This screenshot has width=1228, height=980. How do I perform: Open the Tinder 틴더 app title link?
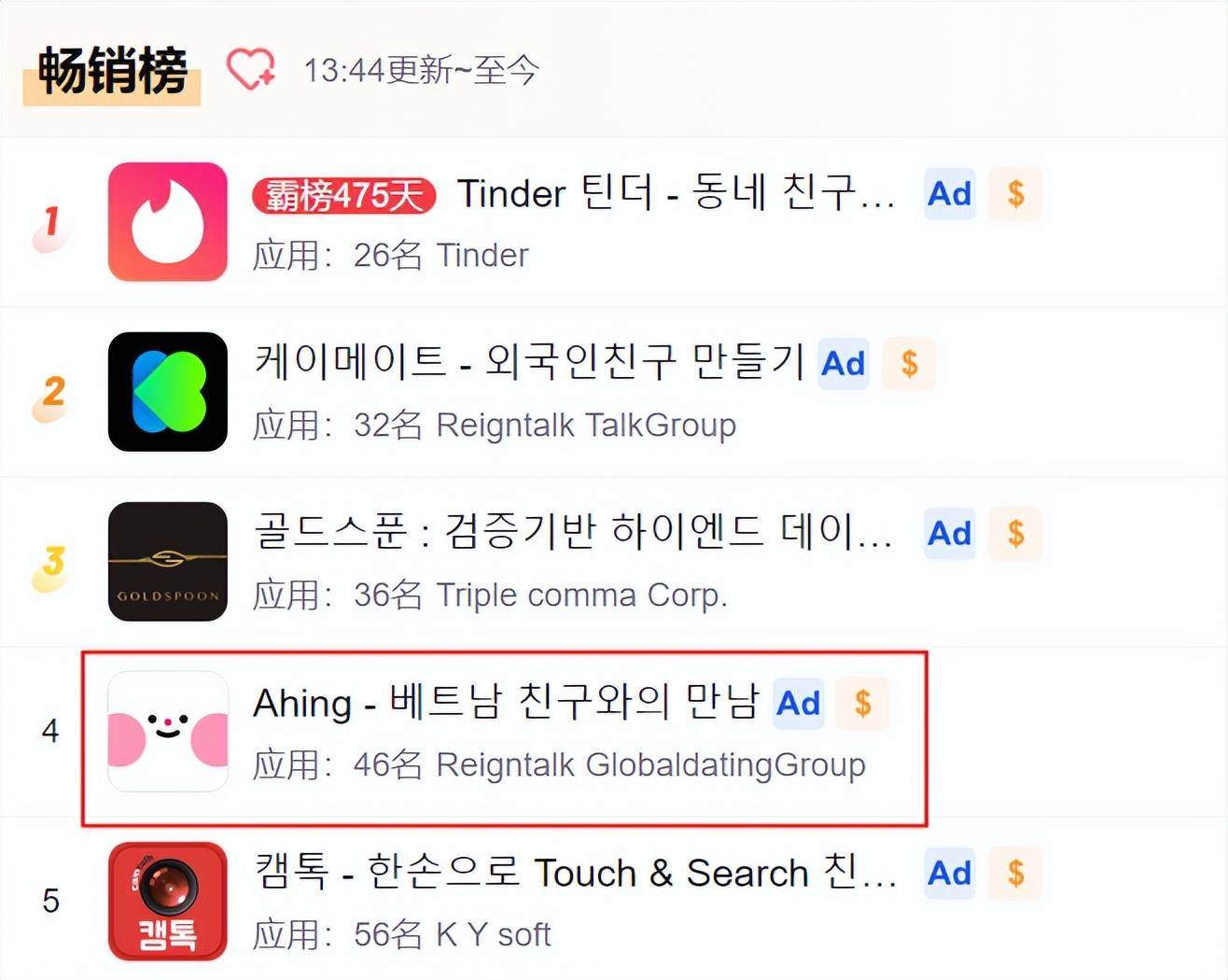click(676, 194)
